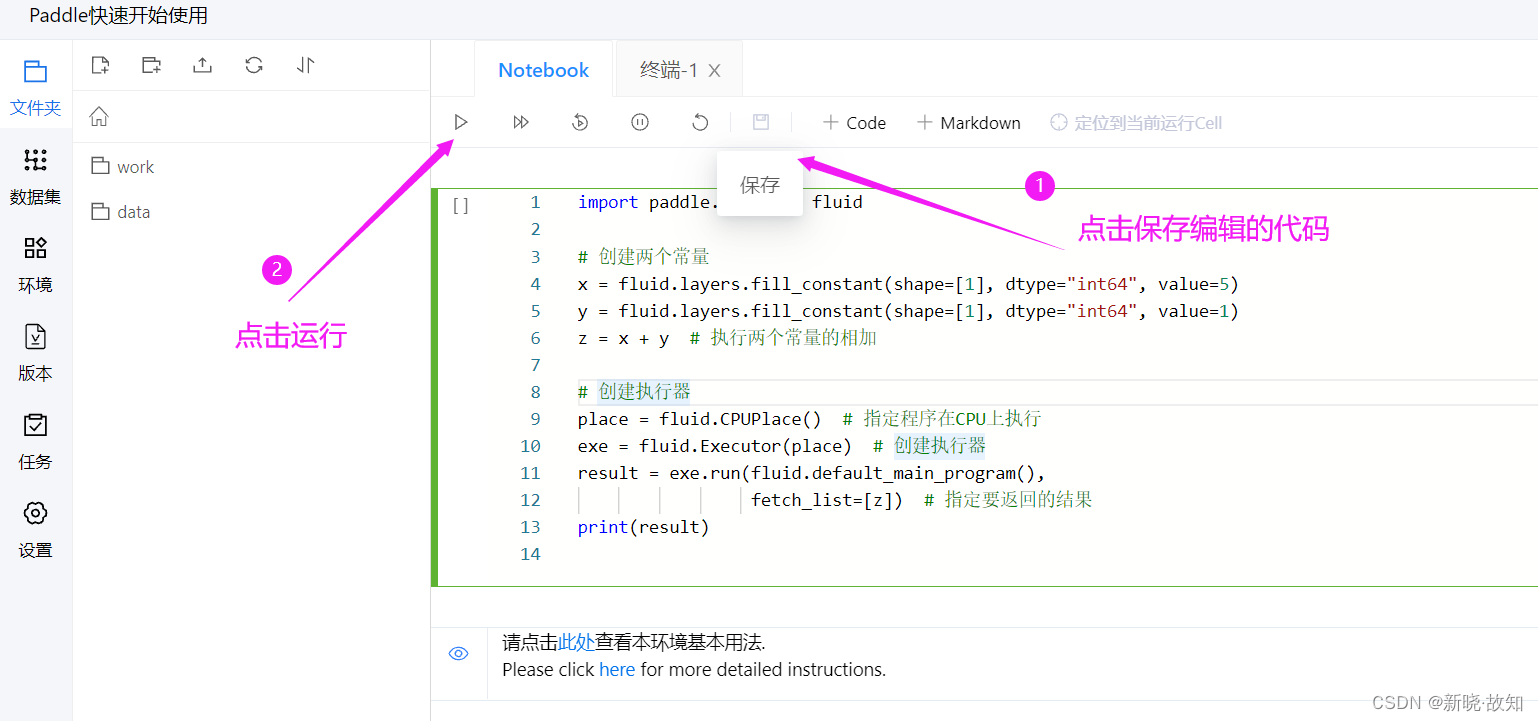
Task: Click line number 7 in the gutter
Action: coord(535,365)
